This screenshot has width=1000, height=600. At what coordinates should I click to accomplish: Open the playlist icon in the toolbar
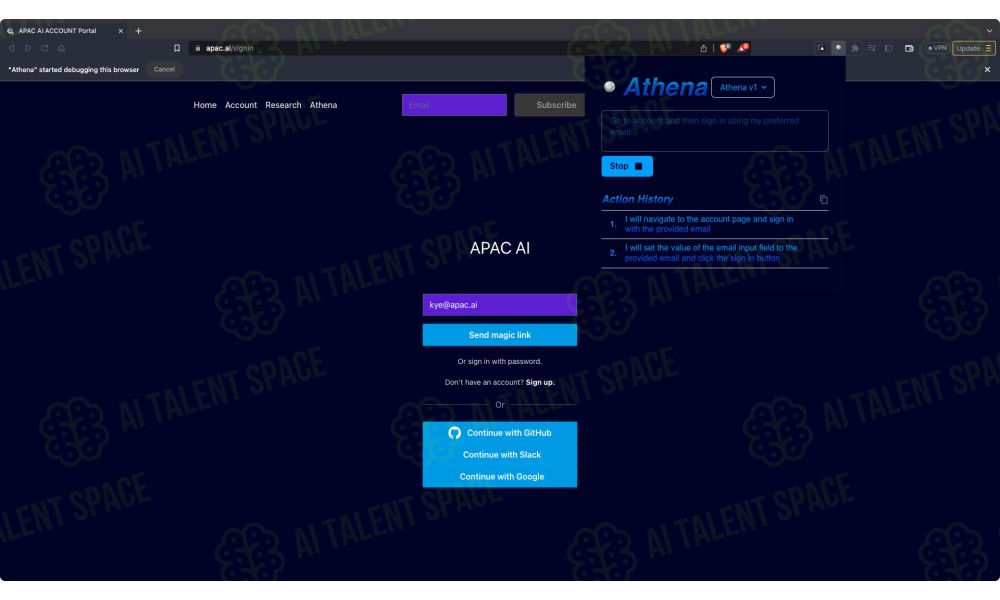[871, 48]
